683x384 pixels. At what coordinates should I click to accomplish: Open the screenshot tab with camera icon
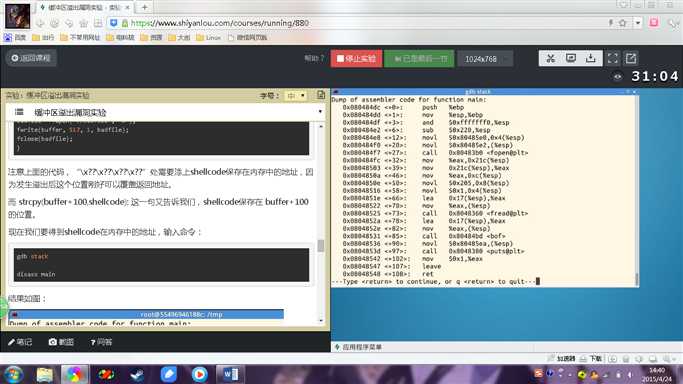[61, 342]
